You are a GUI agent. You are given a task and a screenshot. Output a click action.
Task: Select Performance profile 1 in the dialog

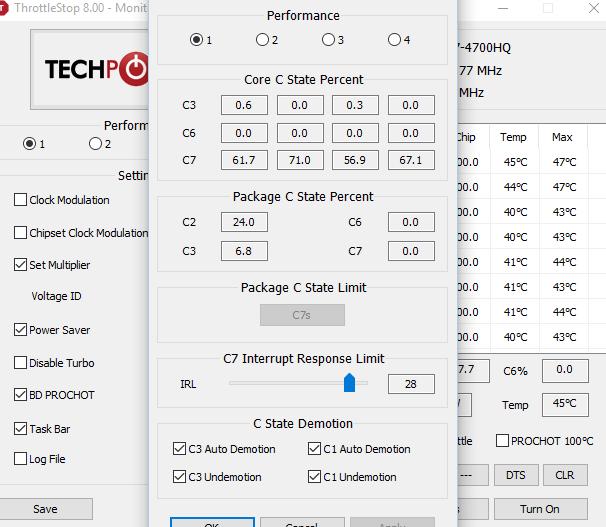point(196,39)
